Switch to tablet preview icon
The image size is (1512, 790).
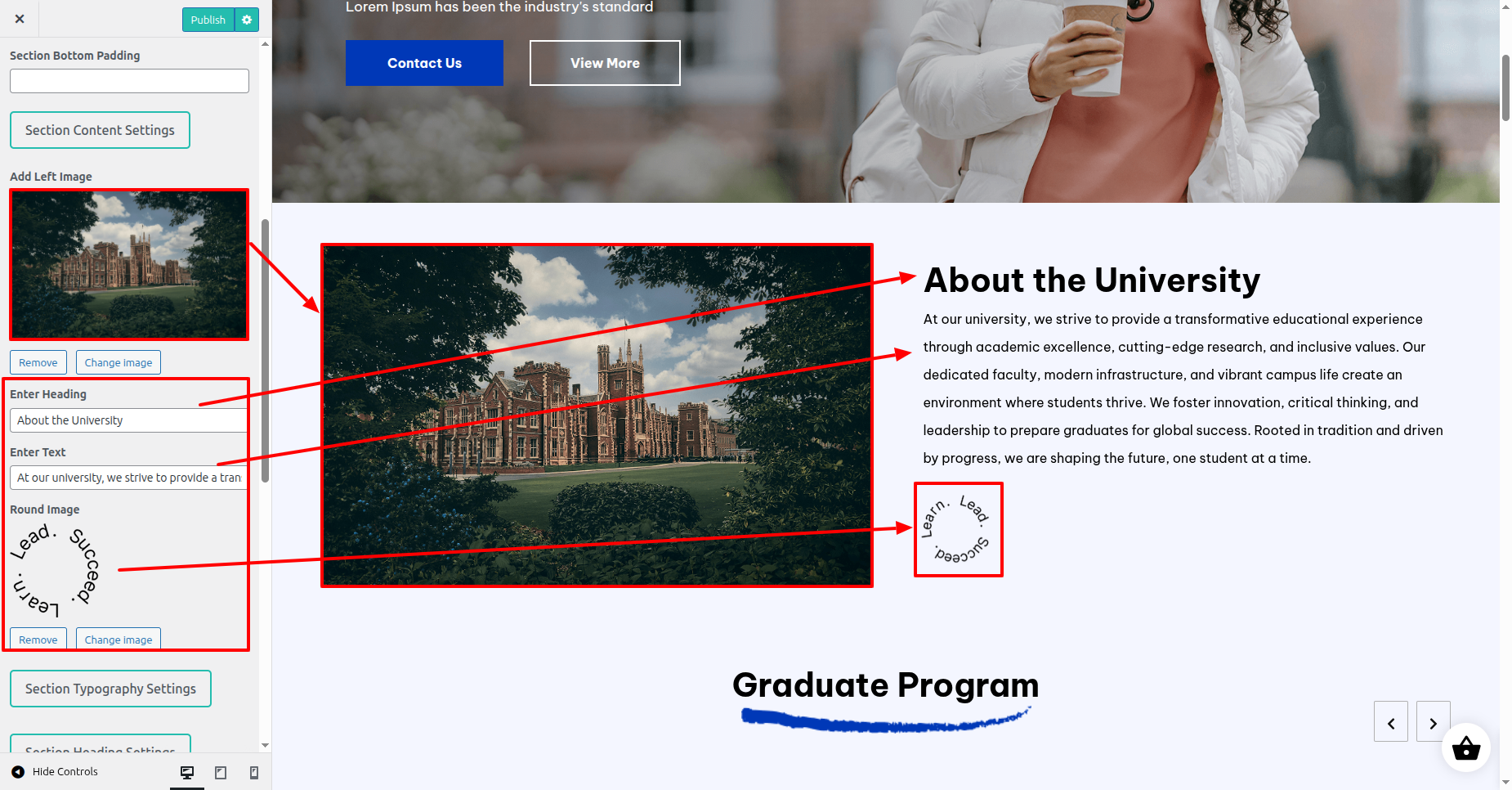coord(221,772)
